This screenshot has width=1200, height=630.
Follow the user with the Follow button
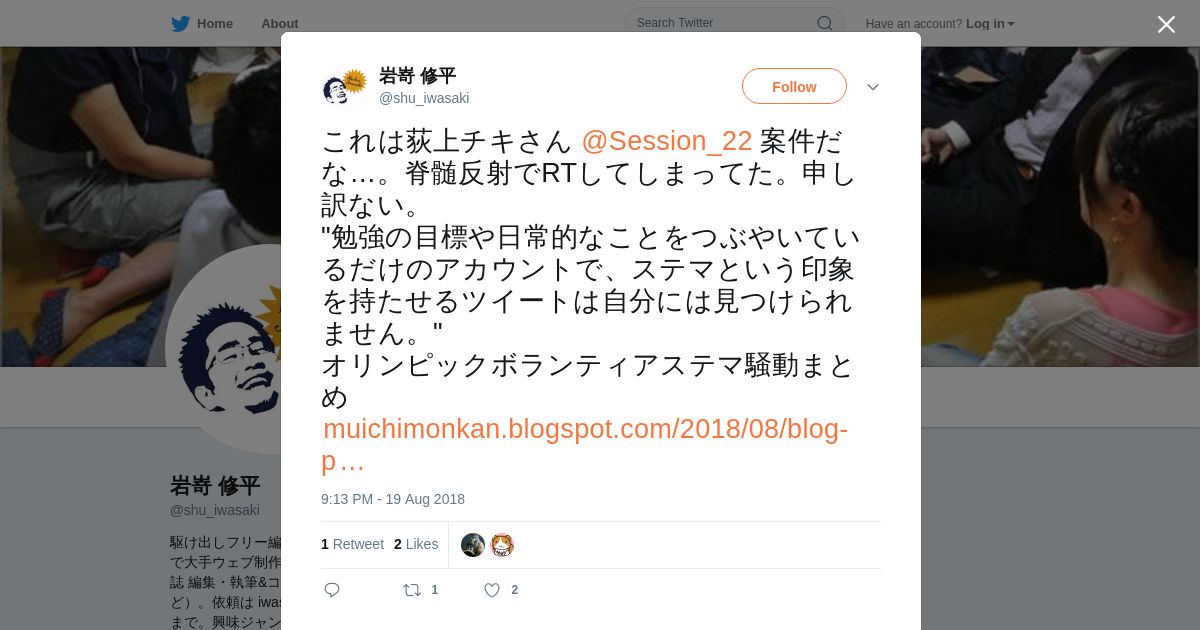[794, 86]
